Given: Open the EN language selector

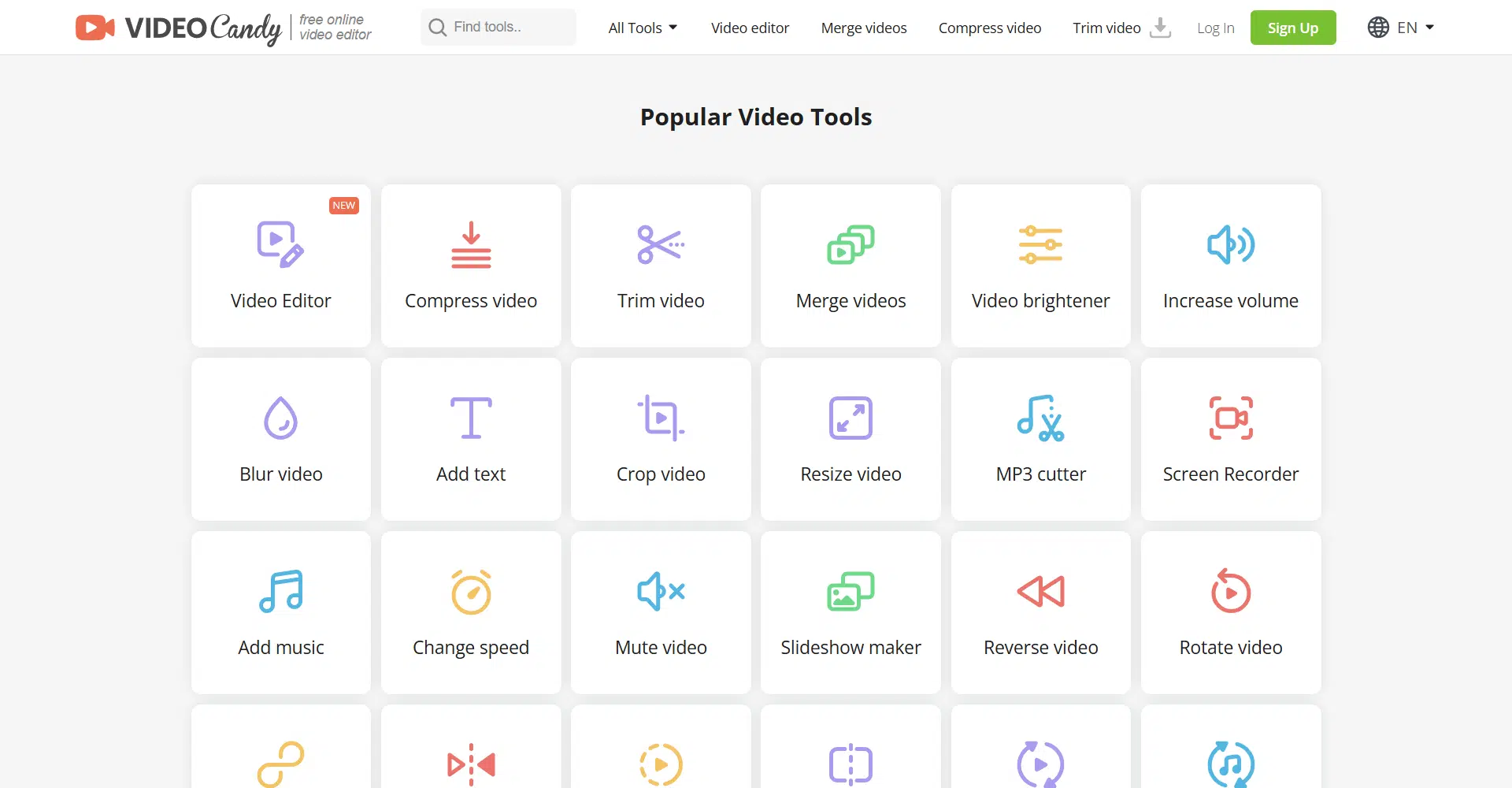Looking at the screenshot, I should (x=1400, y=28).
